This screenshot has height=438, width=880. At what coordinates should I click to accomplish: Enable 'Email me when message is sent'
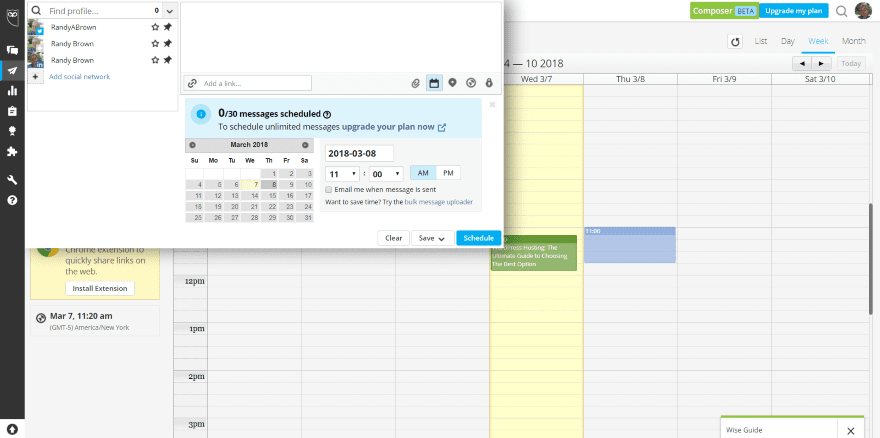329,188
